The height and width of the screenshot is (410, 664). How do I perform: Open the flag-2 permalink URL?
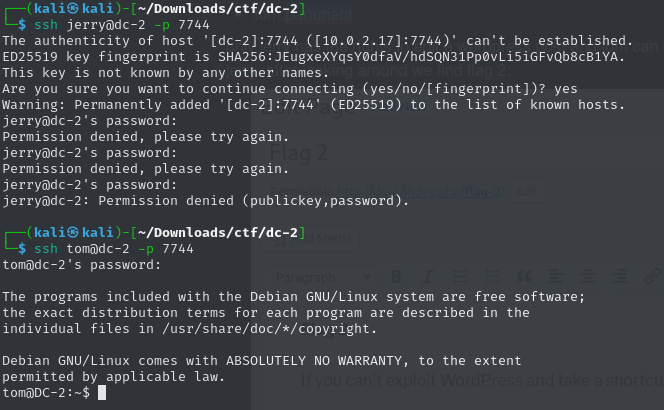point(421,192)
